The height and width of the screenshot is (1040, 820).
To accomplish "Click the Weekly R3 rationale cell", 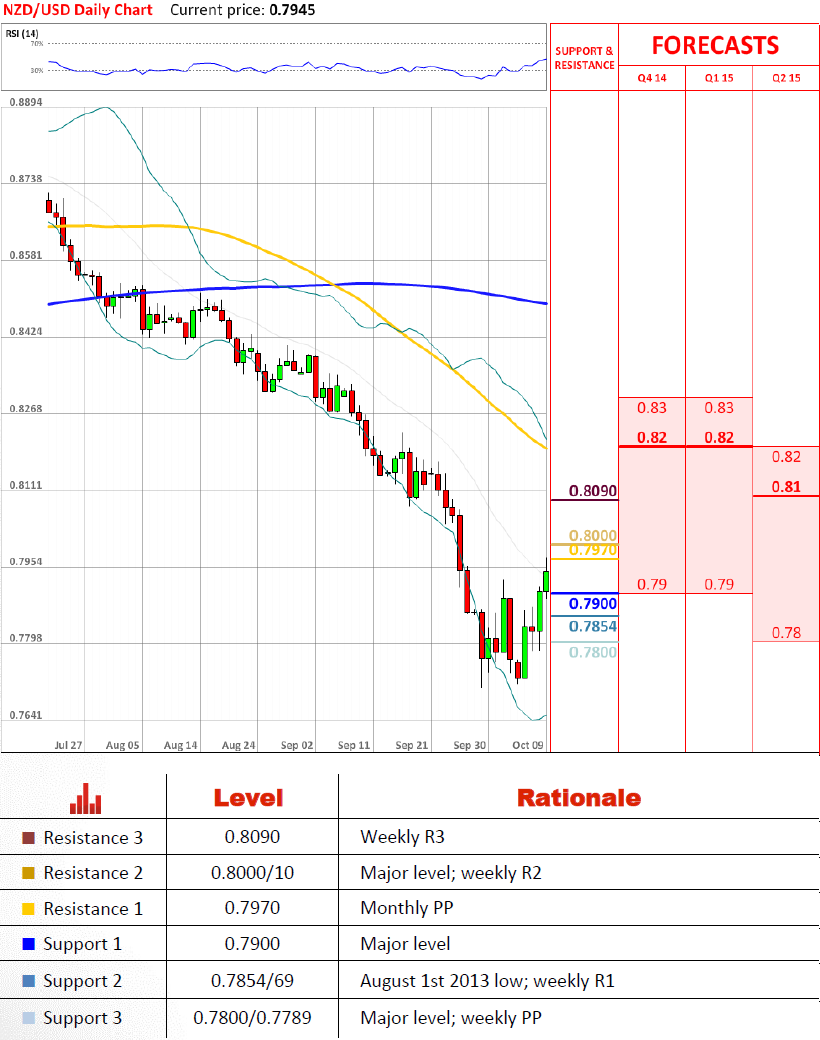I will (x=402, y=838).
